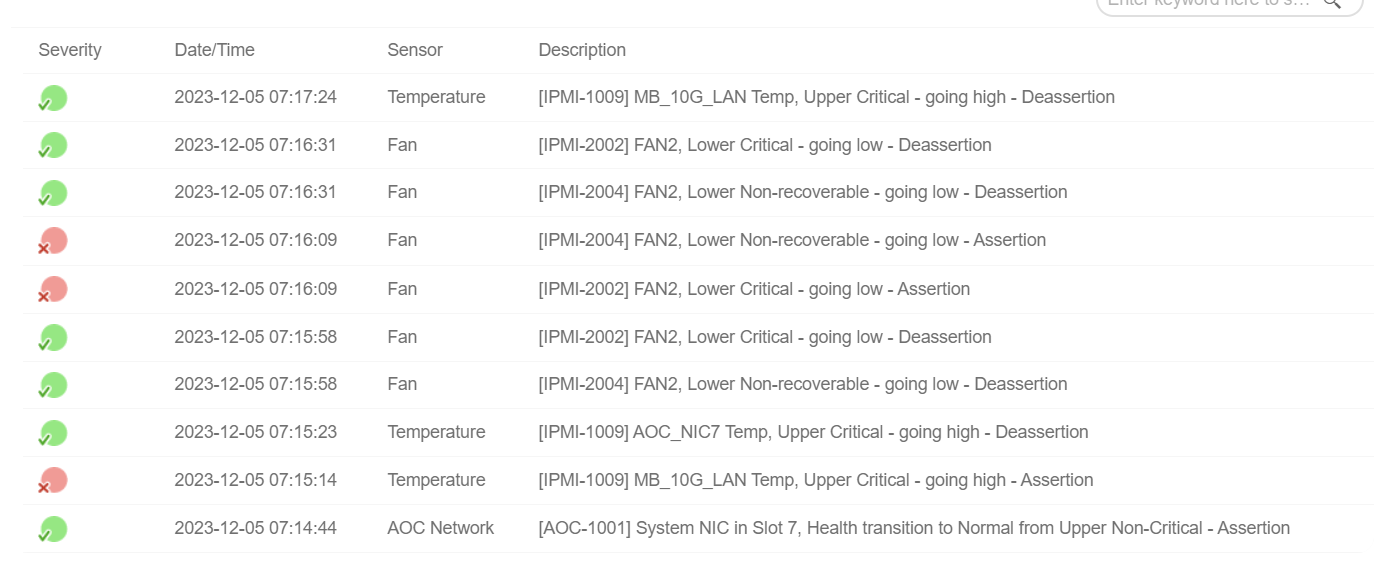The height and width of the screenshot is (567, 1383).
Task: Sort by Sensor column header
Action: tap(415, 50)
